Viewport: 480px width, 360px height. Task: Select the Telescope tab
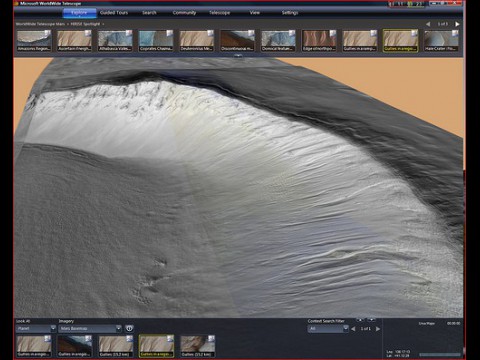pyautogui.click(x=220, y=13)
